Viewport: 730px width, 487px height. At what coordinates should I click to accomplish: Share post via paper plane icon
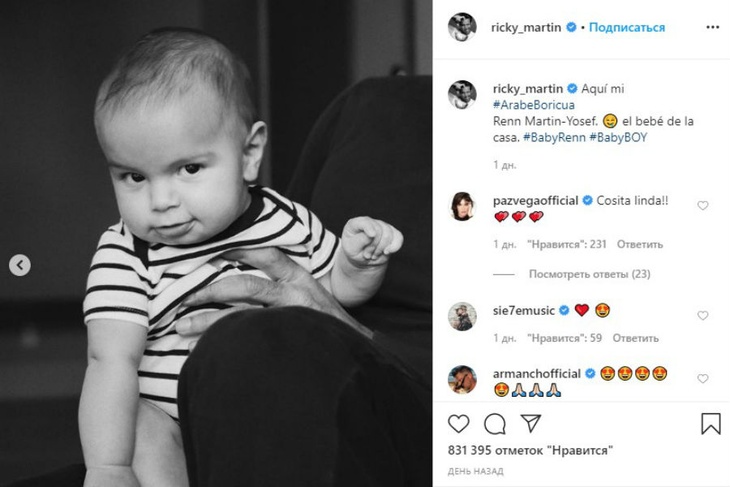(531, 423)
